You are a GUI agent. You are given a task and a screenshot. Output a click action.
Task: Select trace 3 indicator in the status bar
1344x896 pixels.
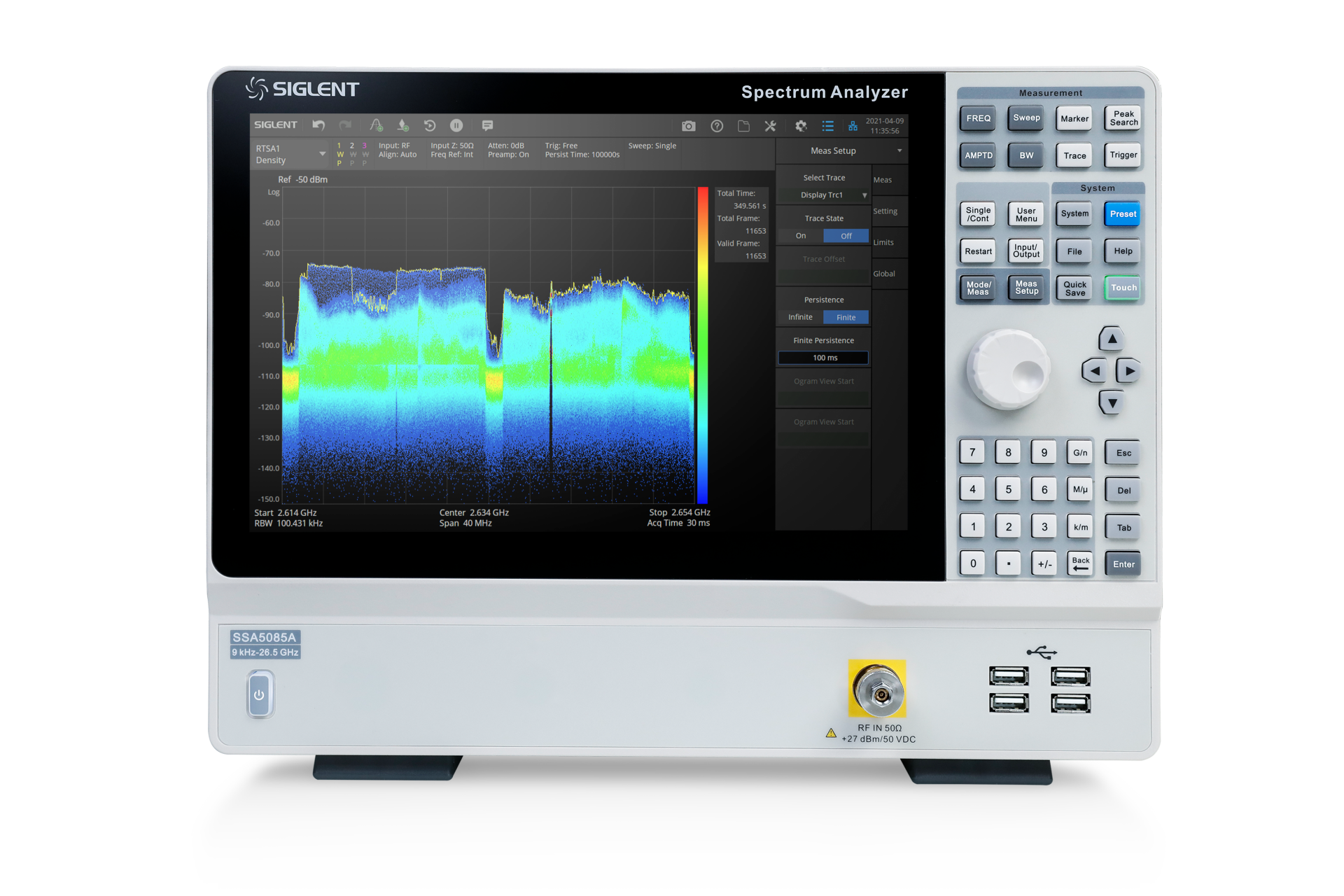click(365, 154)
